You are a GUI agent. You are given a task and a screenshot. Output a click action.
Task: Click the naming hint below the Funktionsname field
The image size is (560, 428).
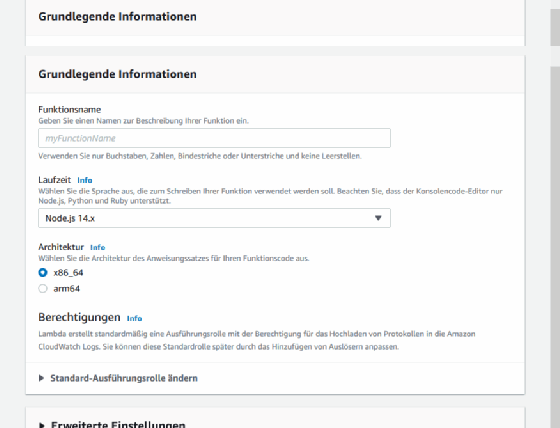click(x=200, y=156)
